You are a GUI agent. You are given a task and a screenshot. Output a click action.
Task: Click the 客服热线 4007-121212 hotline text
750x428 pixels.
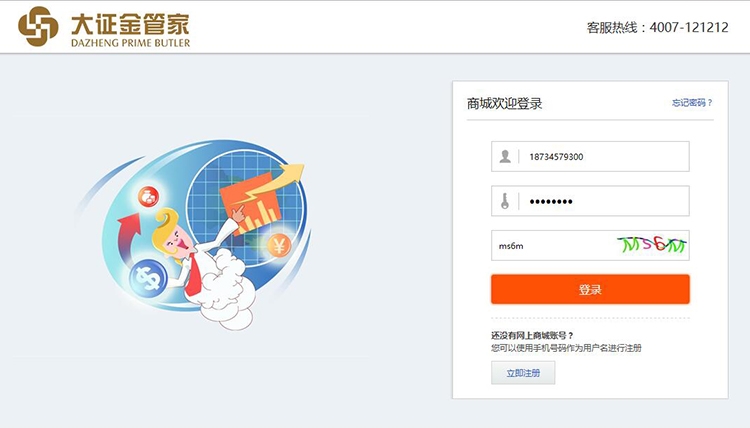click(657, 27)
